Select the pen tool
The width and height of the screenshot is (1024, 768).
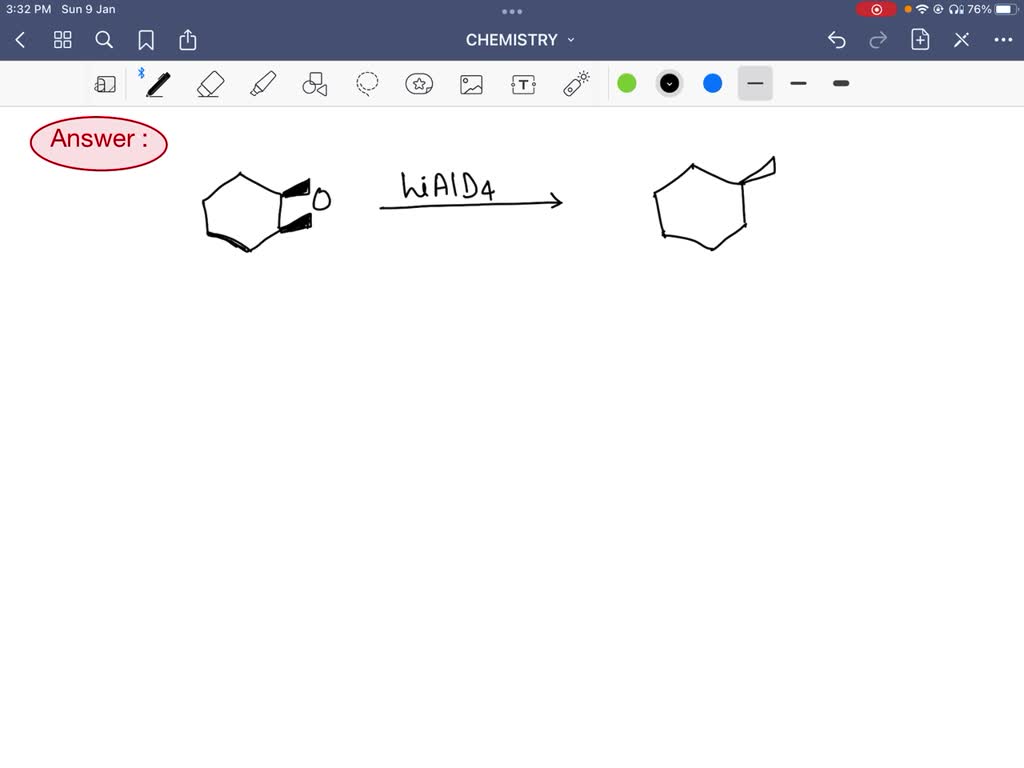[x=157, y=83]
